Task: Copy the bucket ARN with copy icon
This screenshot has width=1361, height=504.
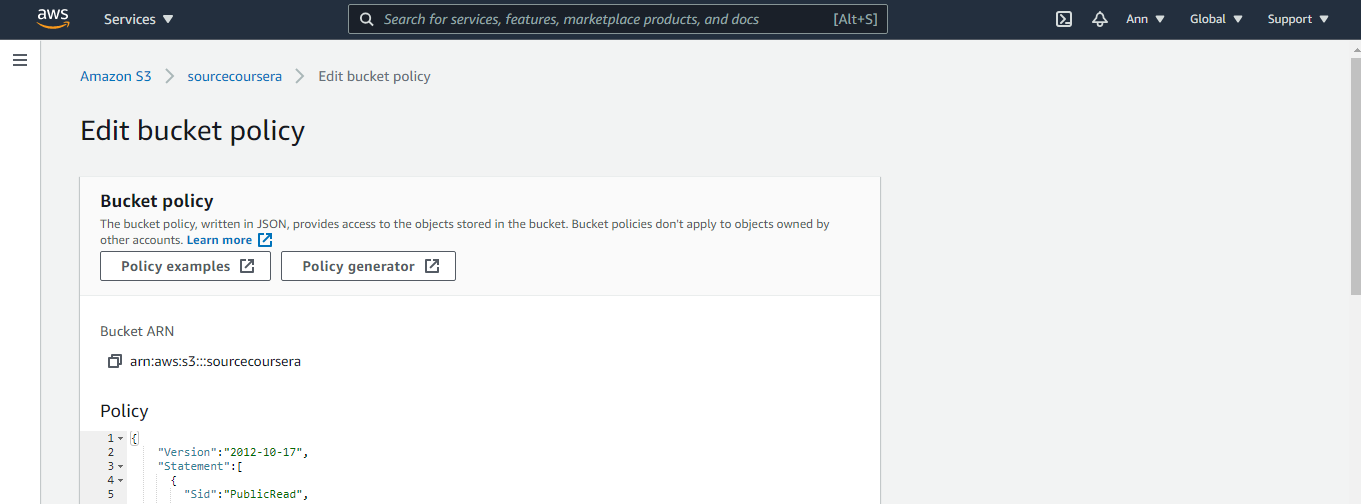Action: tap(114, 361)
